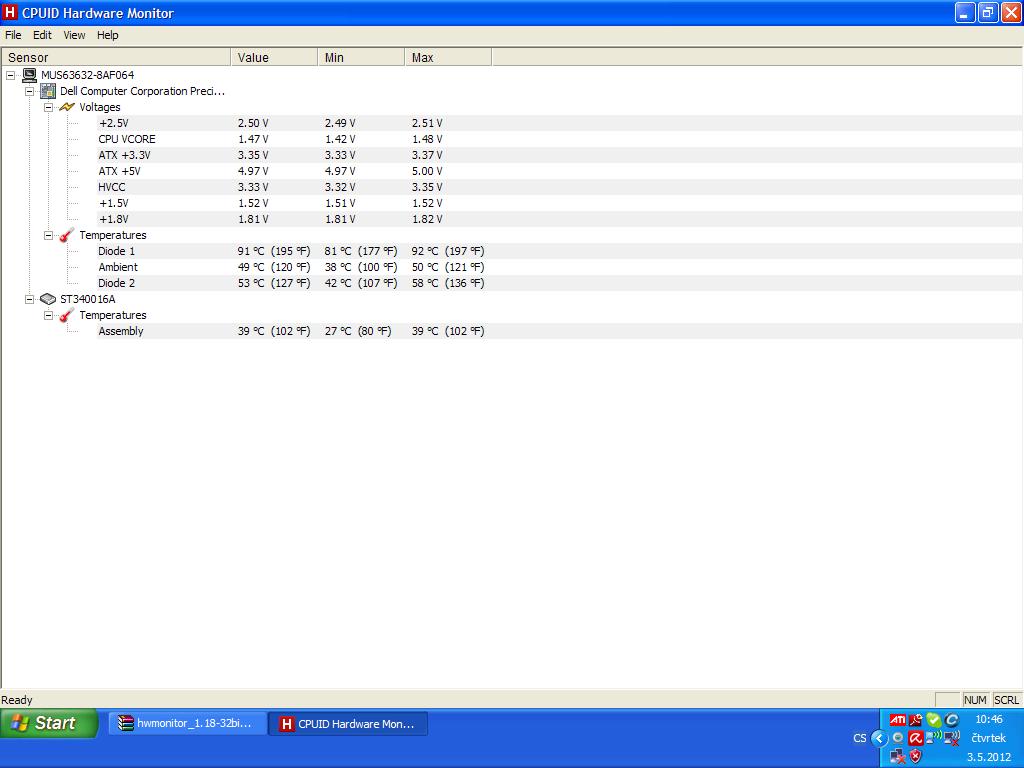Click the 1.47 V value of CPU VCORE
Viewport: 1024px width, 768px height.
coord(253,139)
